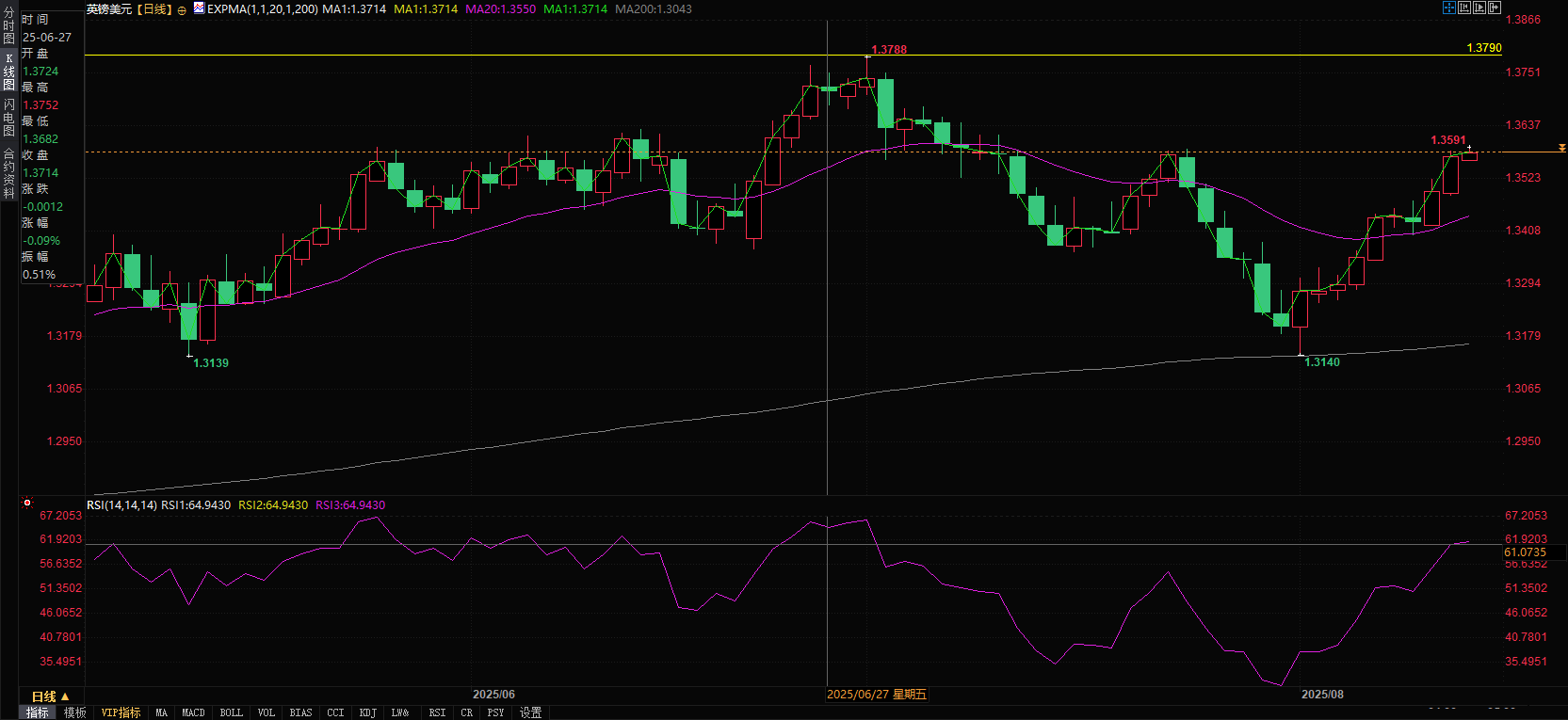The width and height of the screenshot is (1568, 720).
Task: Toggle the blue crosshair cursor icon
Action: click(1449, 8)
